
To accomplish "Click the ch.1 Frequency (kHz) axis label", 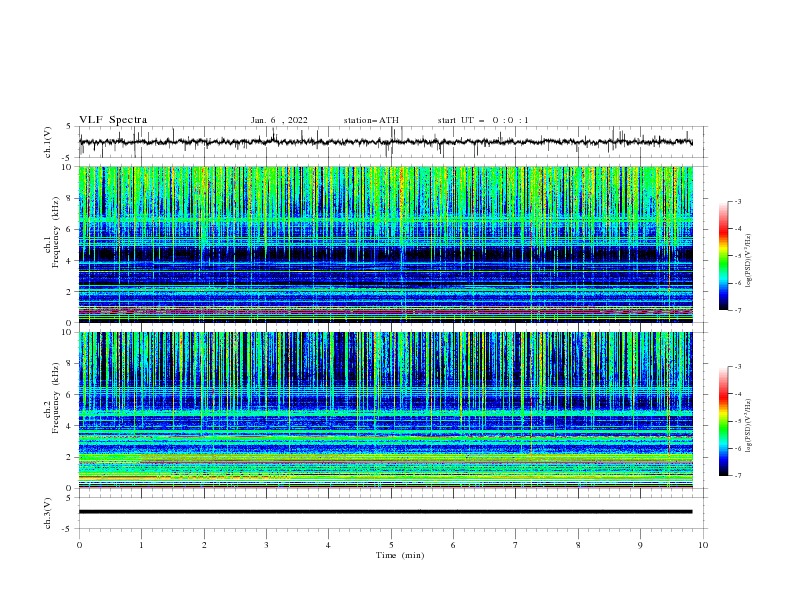I will tap(51, 231).
